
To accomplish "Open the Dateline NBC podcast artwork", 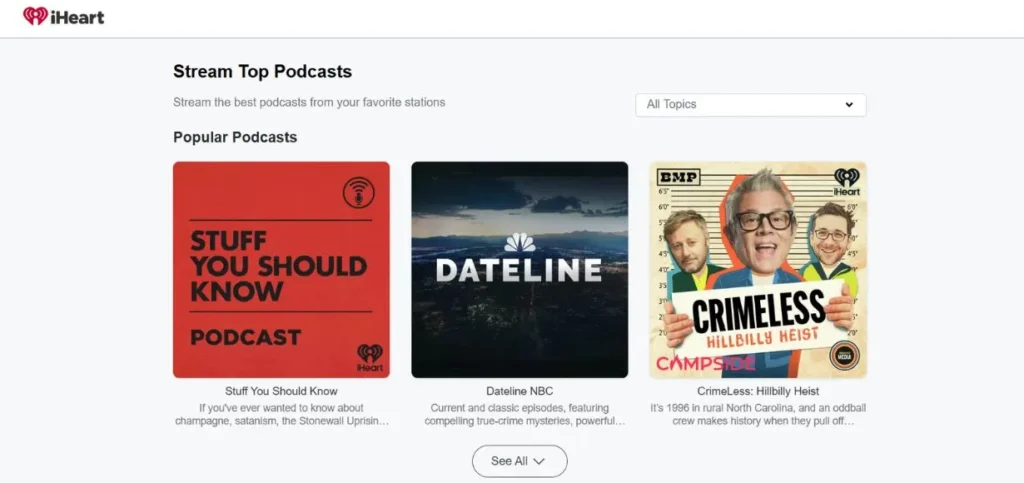I will (519, 270).
